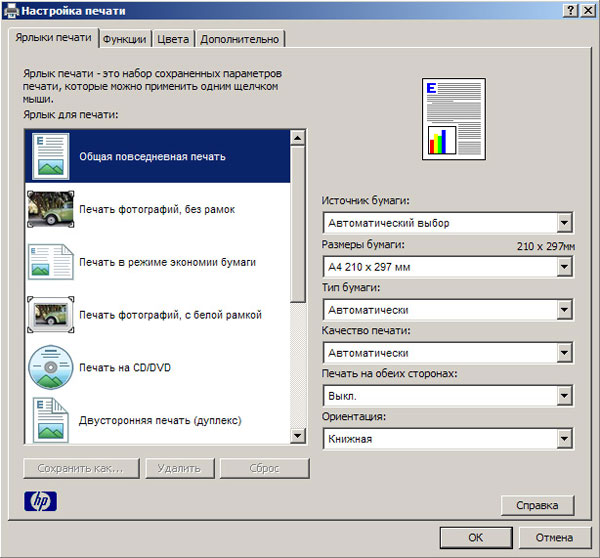Click the Удалить button
Viewport: 600px width, 558px height.
(179, 468)
